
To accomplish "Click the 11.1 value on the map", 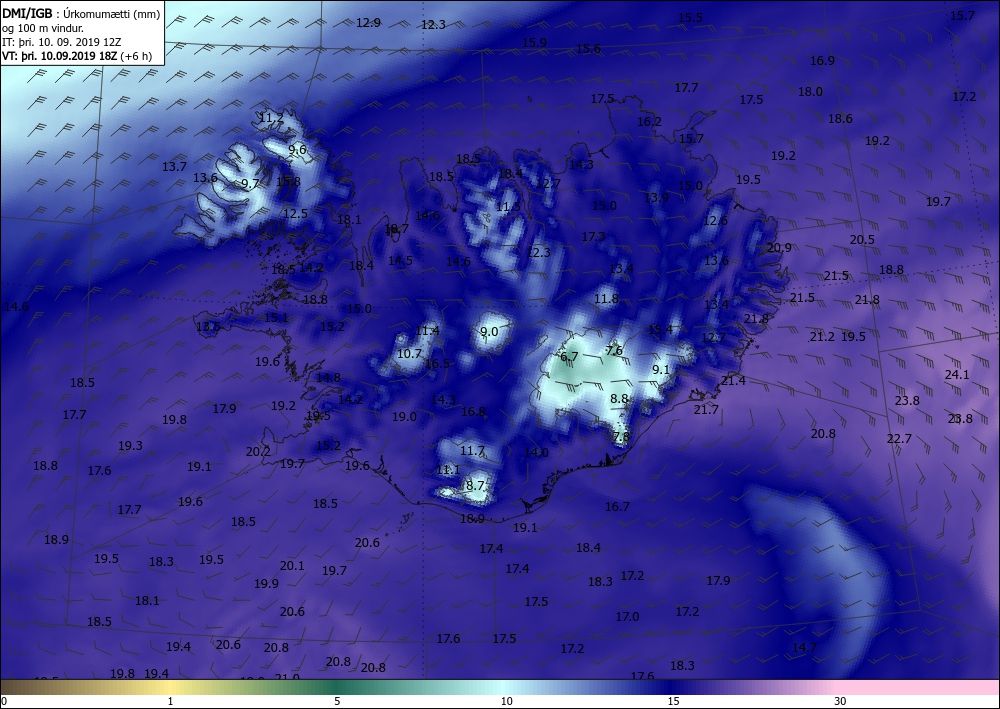I will (x=448, y=470).
